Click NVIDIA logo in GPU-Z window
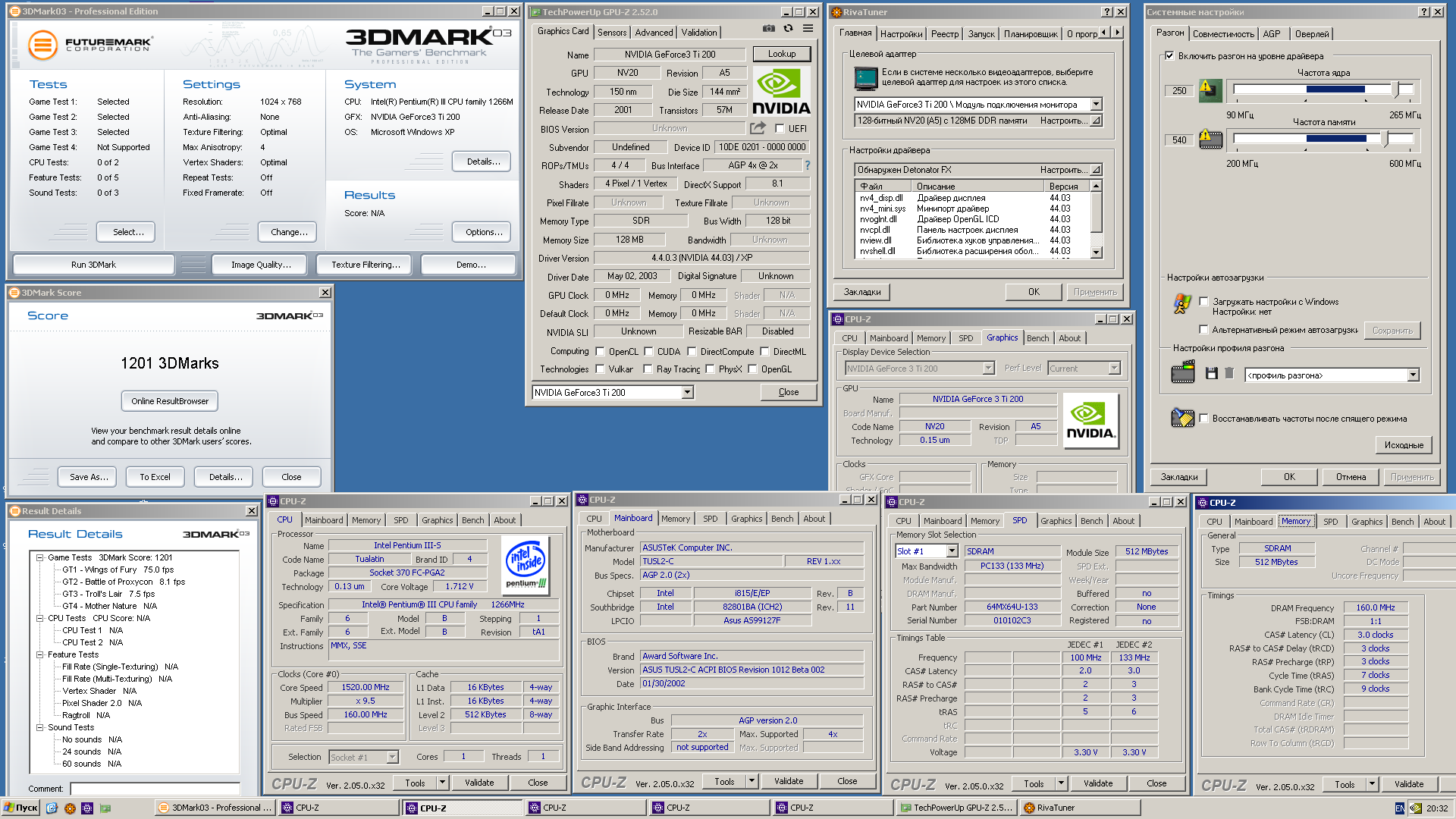The width and height of the screenshot is (1456, 819). click(x=781, y=91)
